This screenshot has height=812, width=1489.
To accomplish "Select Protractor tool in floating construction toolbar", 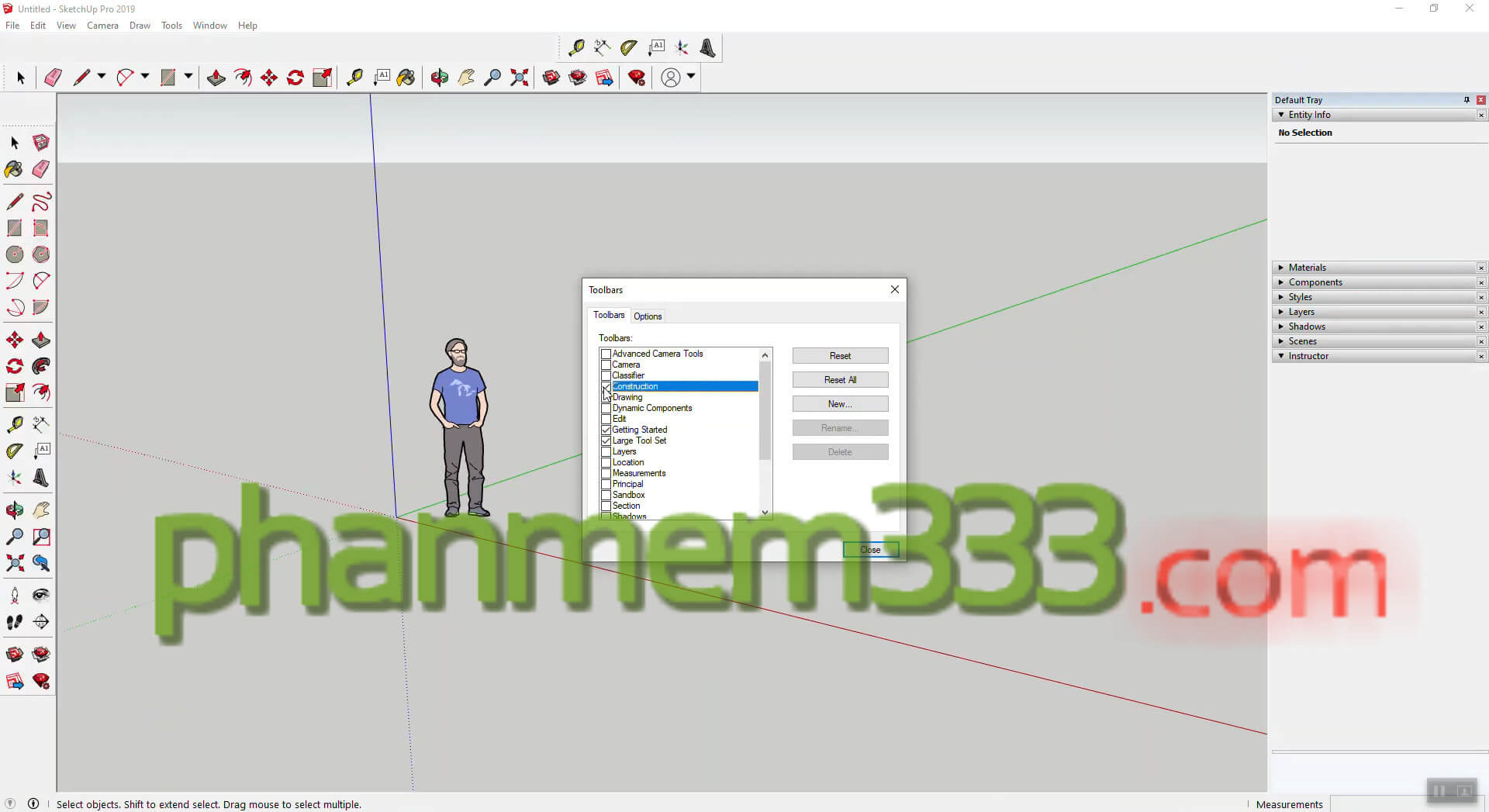I will pyautogui.click(x=629, y=48).
